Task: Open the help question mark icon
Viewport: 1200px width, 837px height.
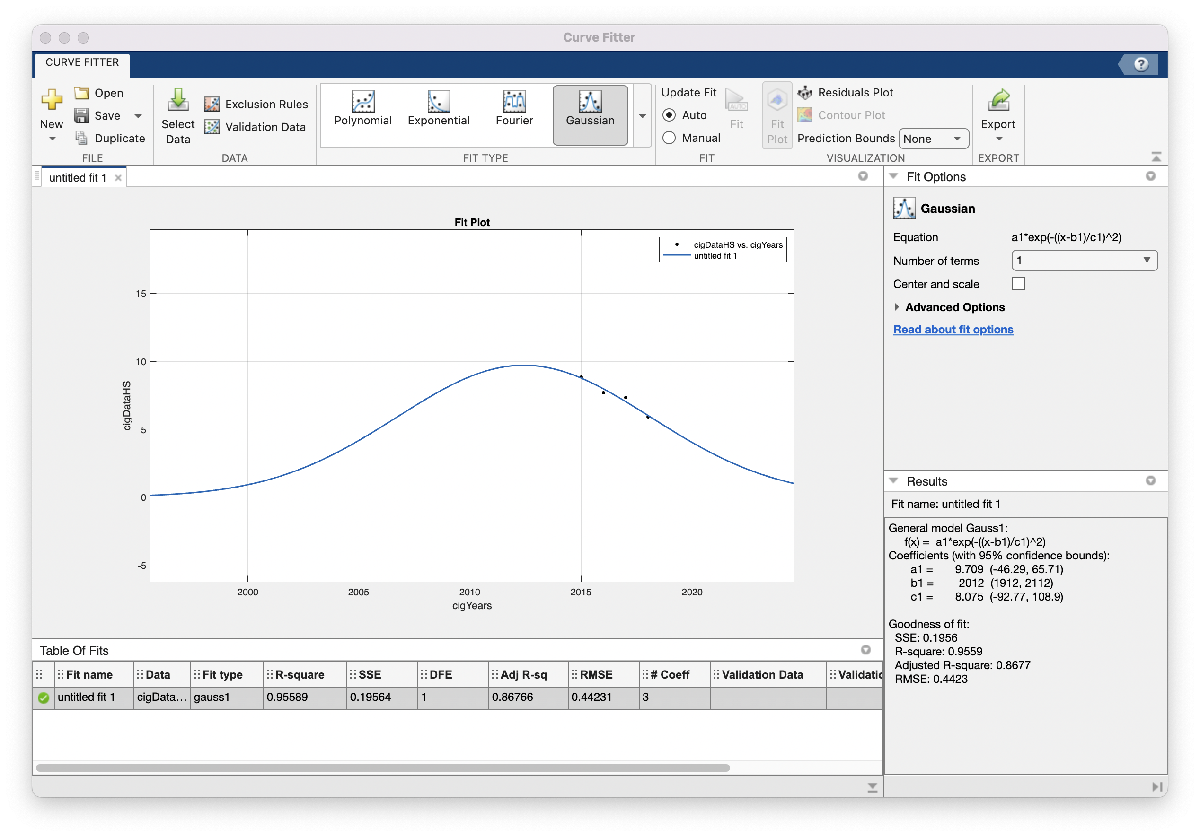Action: 1141,65
